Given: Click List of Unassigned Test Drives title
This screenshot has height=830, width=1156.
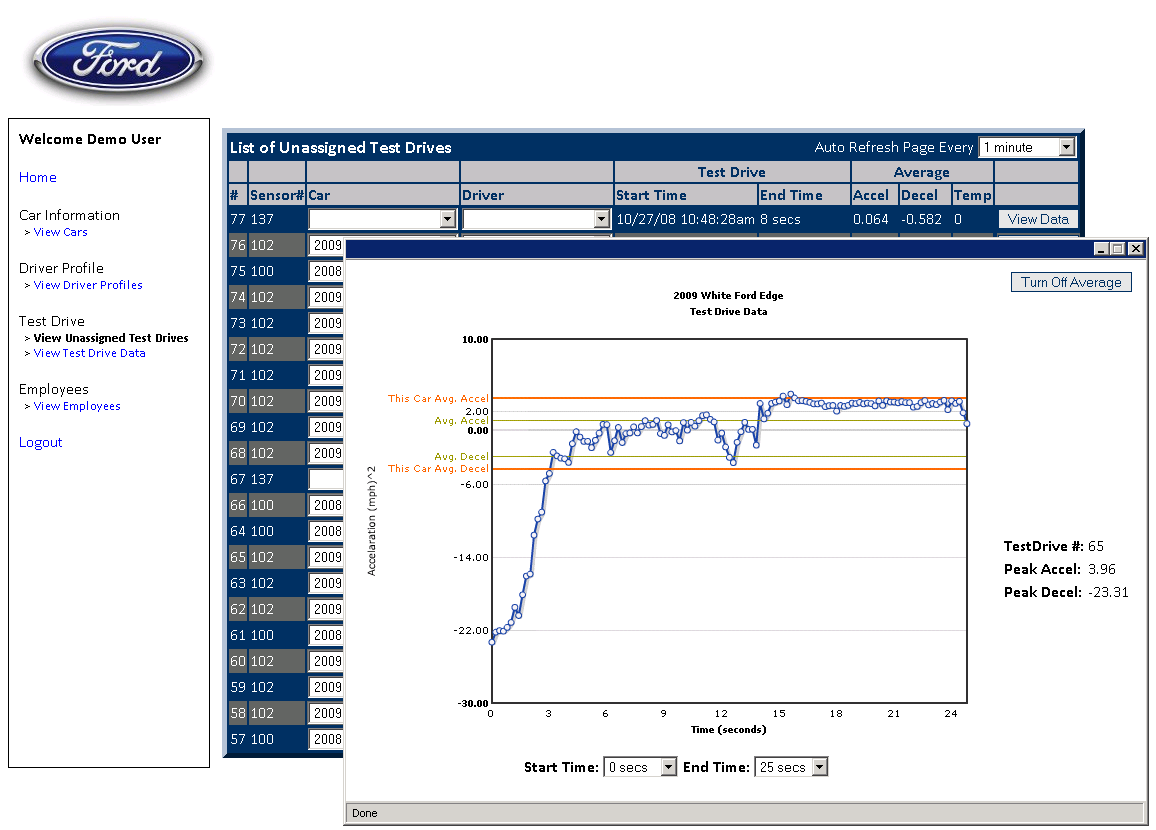Looking at the screenshot, I should [341, 147].
